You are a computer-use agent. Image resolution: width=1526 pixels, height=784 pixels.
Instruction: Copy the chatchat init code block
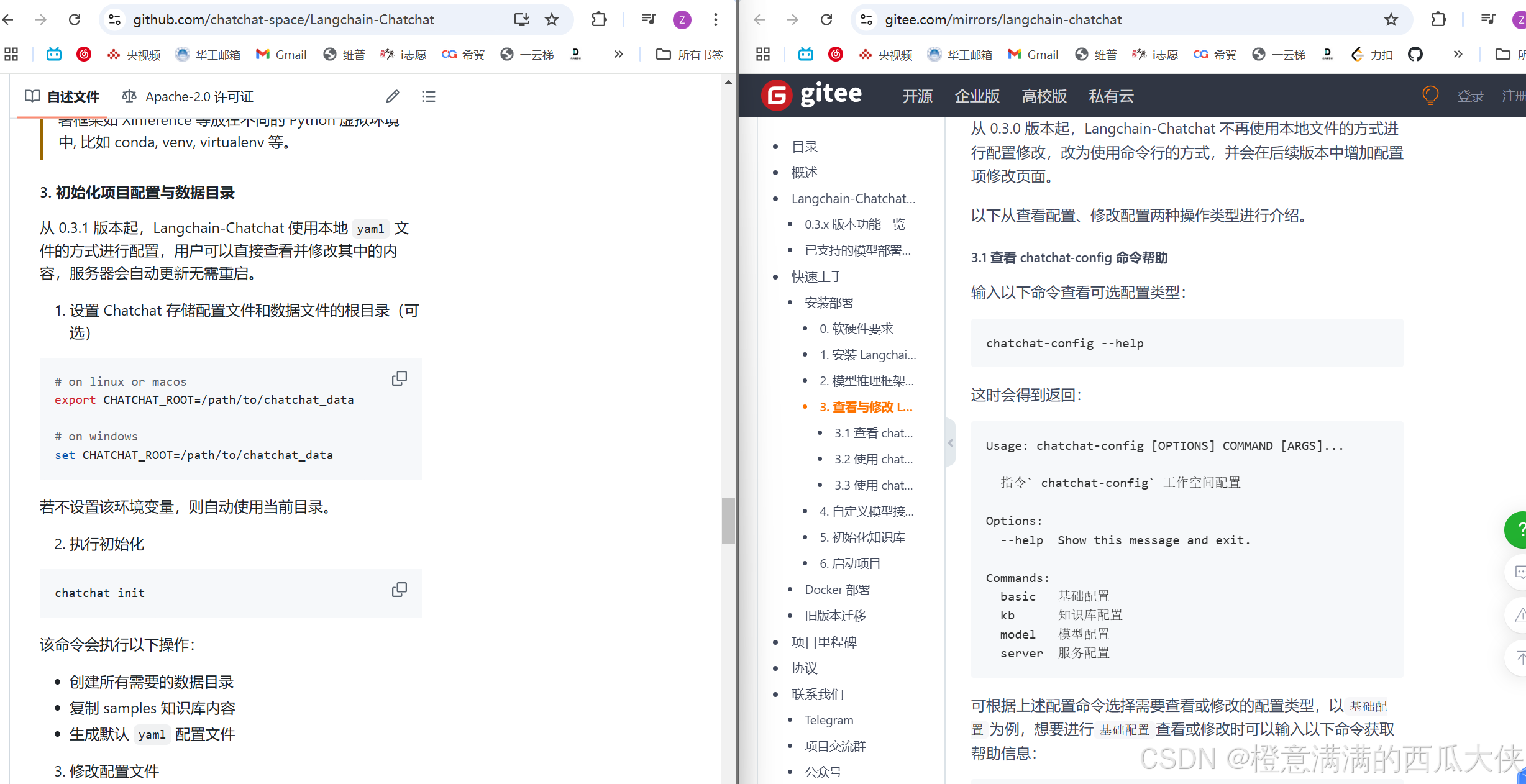(400, 590)
